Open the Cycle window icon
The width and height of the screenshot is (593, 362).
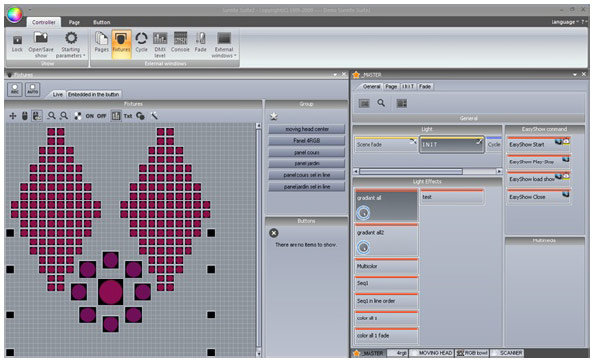pyautogui.click(x=141, y=42)
